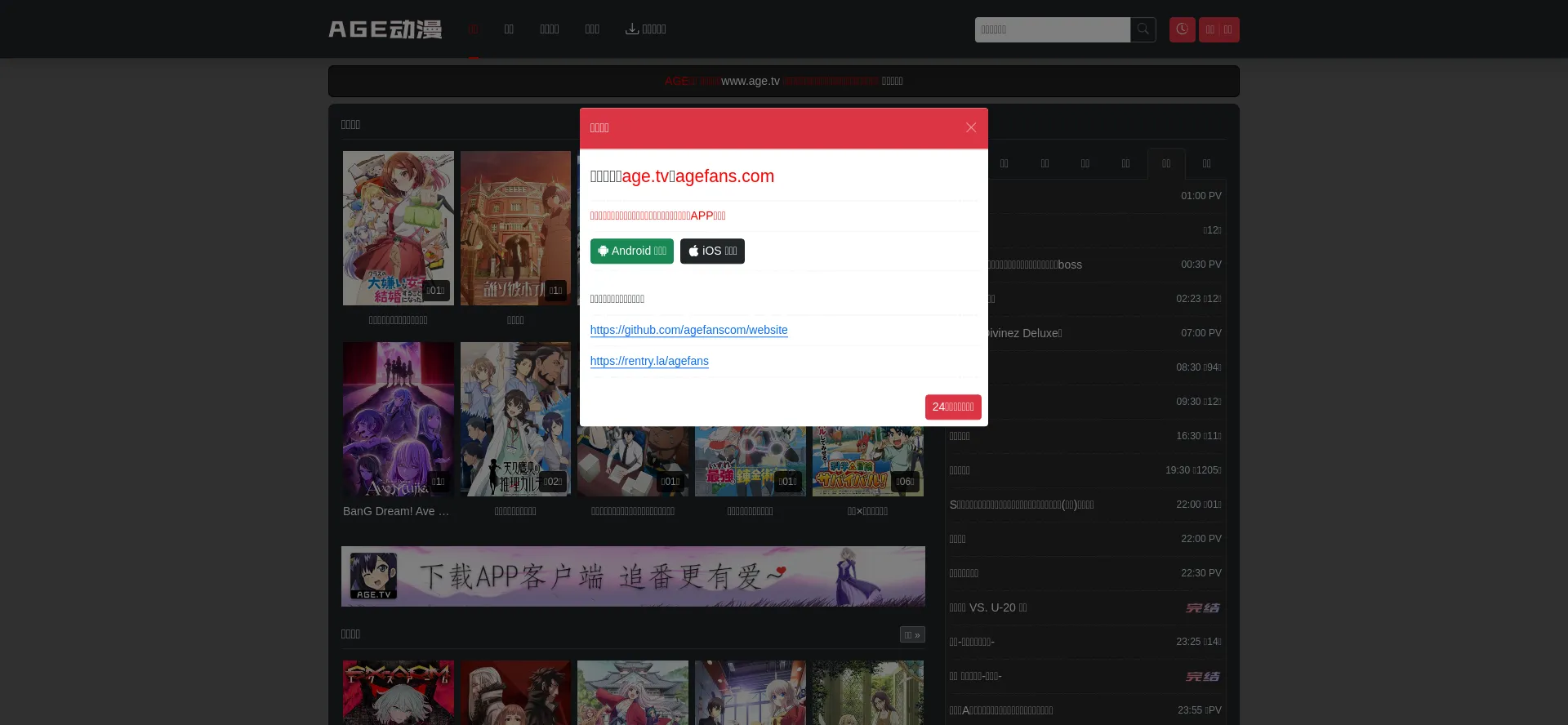Open the EX-ARM poster thumbnail
Screen dimensions: 1568x725
coord(399,692)
